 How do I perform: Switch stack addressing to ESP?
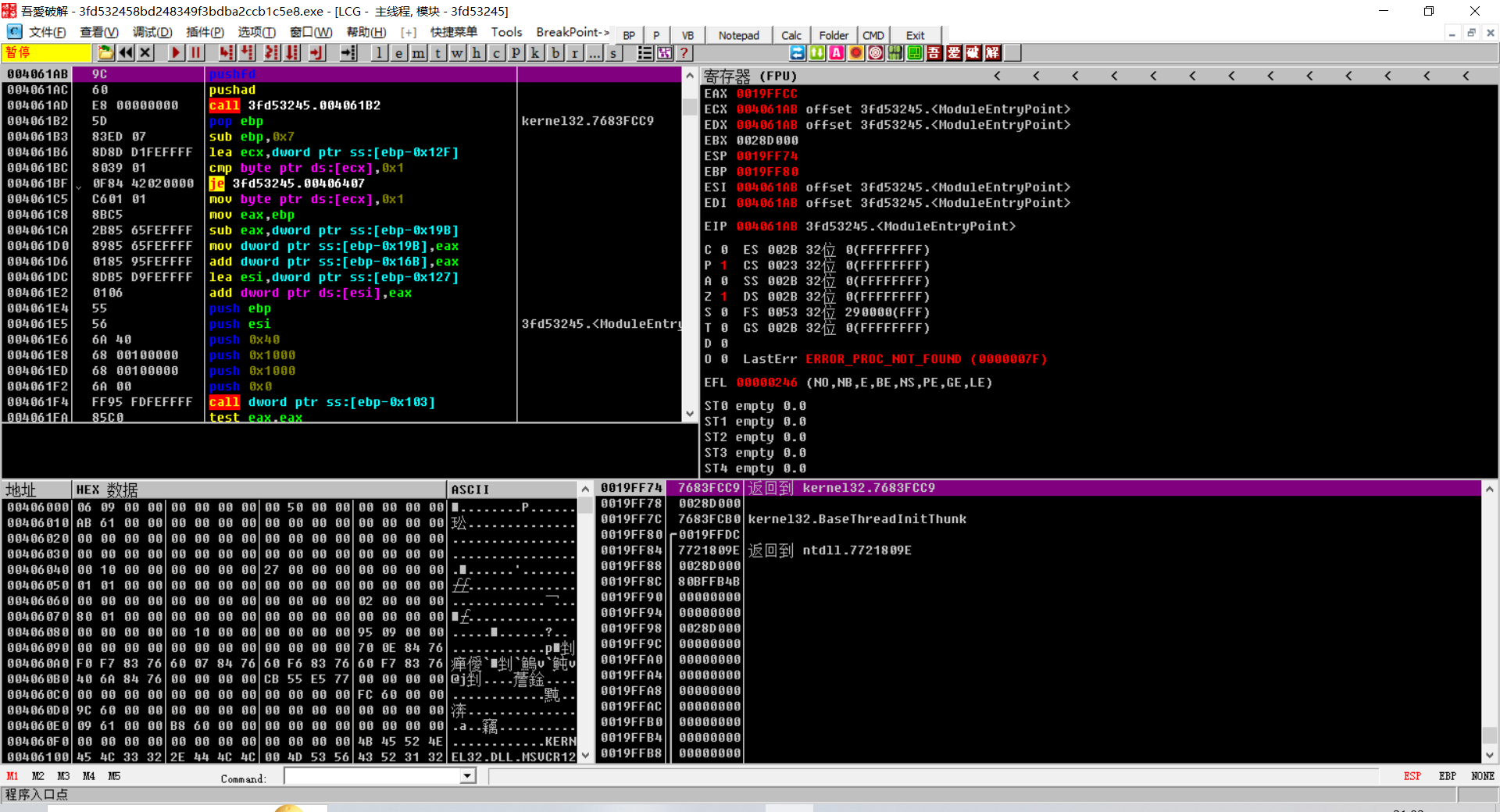point(1412,776)
